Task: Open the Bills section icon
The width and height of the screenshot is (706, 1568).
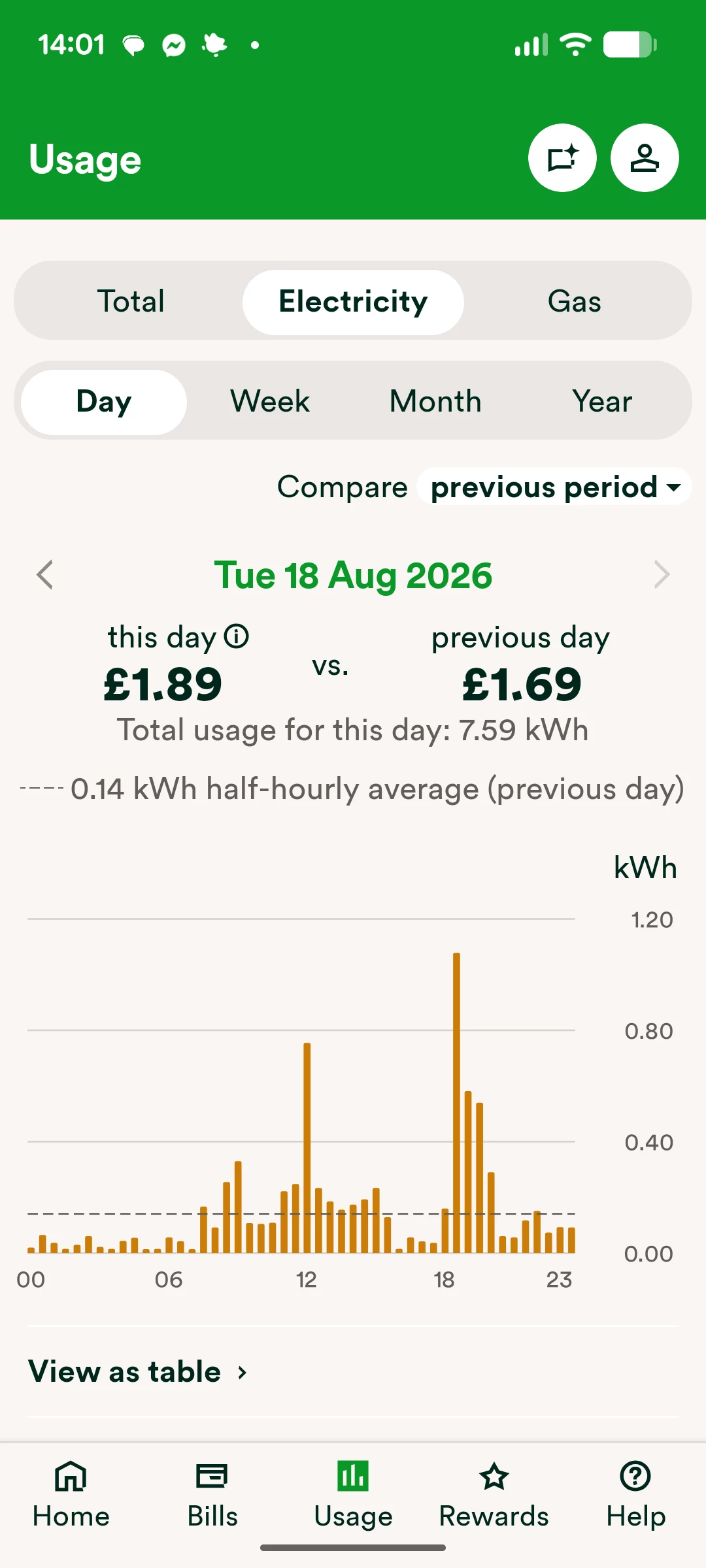Action: pos(212,1477)
